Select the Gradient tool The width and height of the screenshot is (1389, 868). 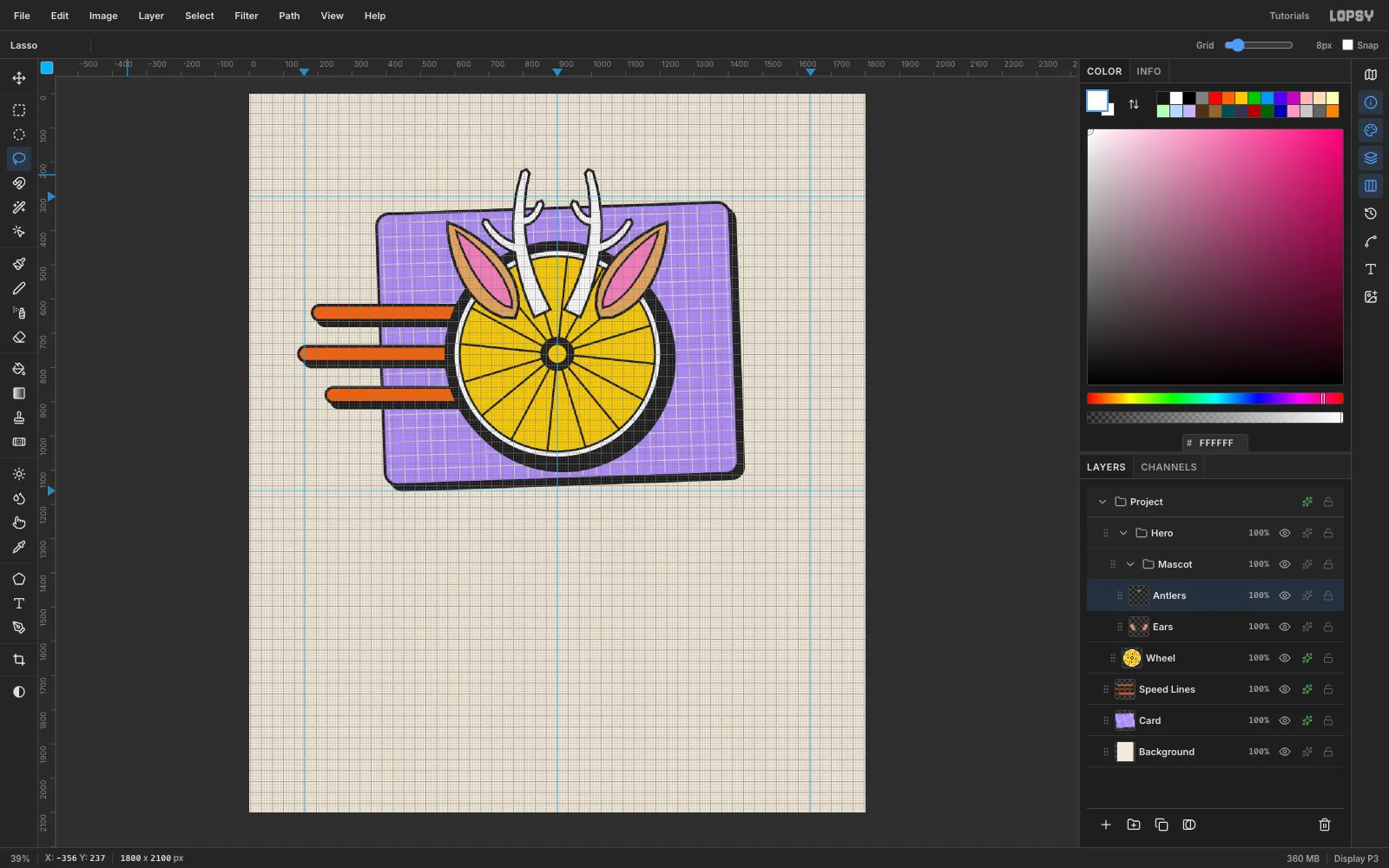(x=19, y=393)
